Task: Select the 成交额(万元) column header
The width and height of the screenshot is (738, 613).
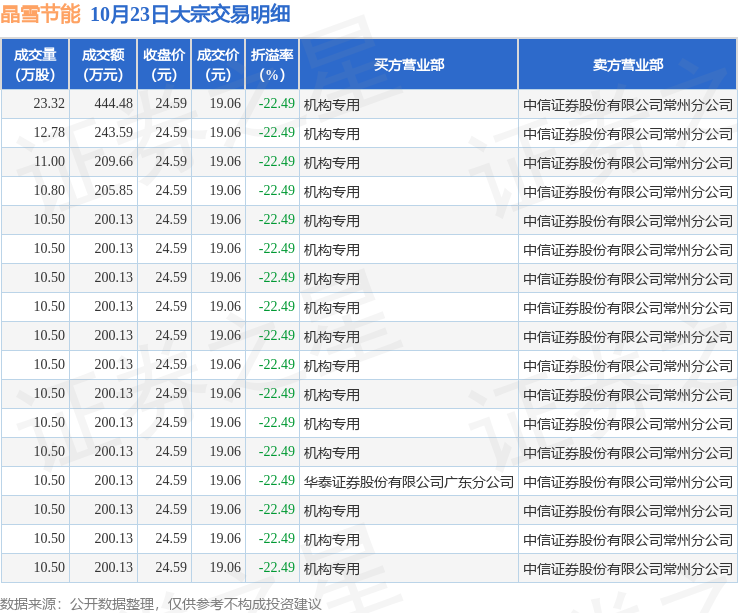Action: tap(103, 64)
